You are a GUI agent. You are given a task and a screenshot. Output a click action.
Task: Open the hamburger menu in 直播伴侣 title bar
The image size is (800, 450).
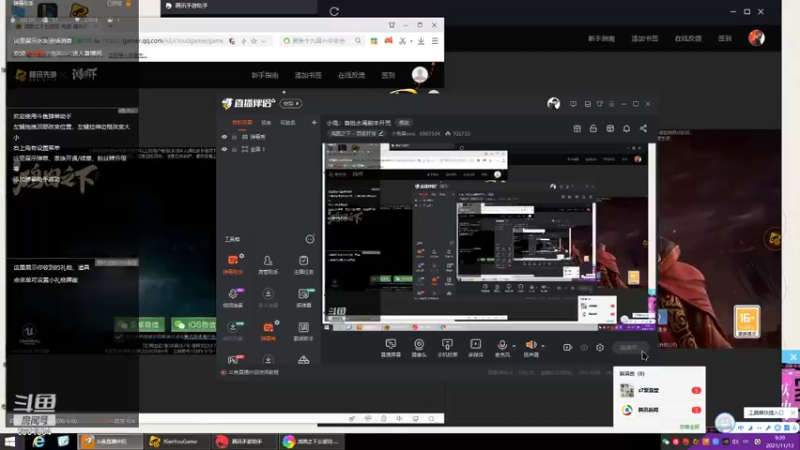pos(612,104)
